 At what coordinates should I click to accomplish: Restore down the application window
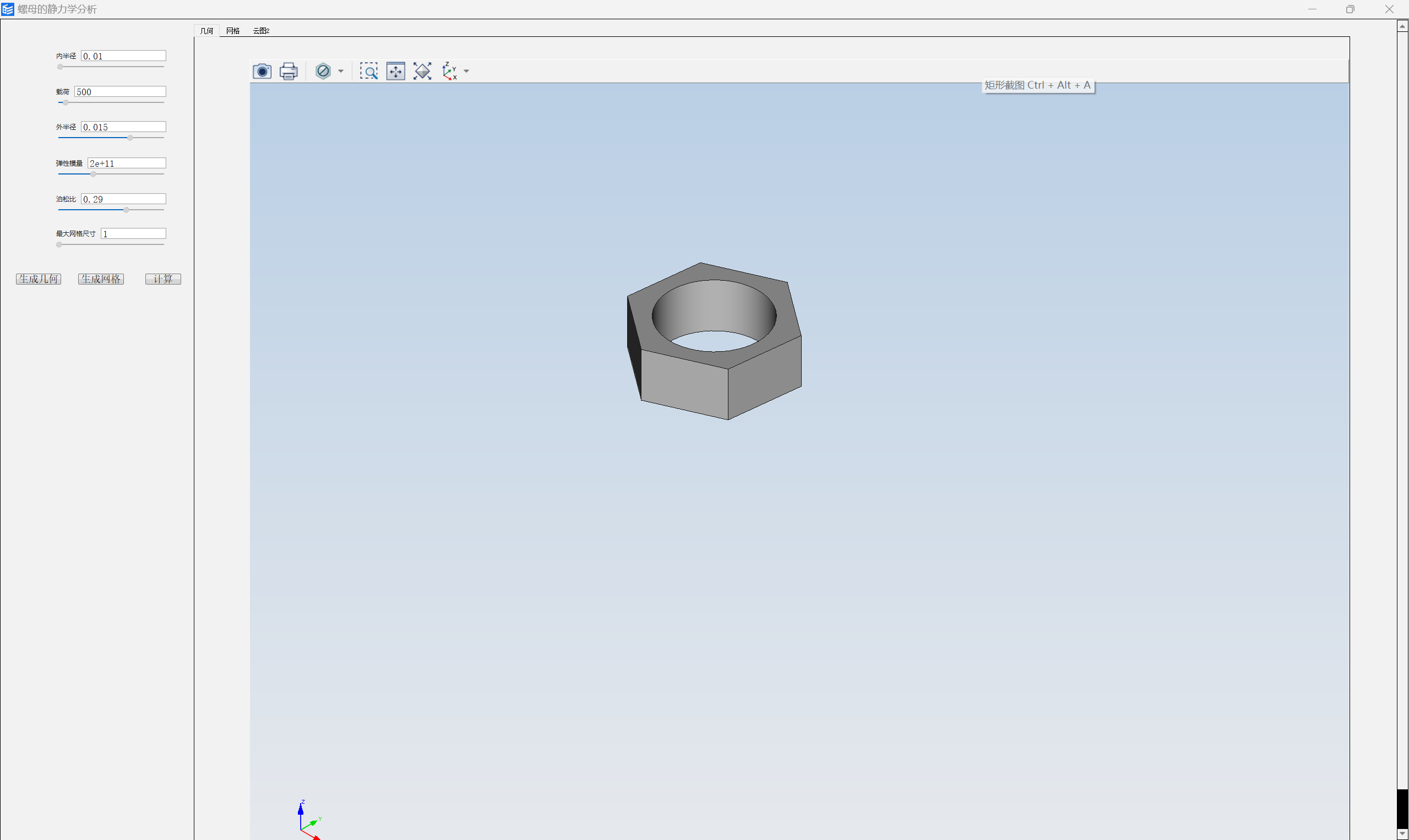pyautogui.click(x=1350, y=9)
